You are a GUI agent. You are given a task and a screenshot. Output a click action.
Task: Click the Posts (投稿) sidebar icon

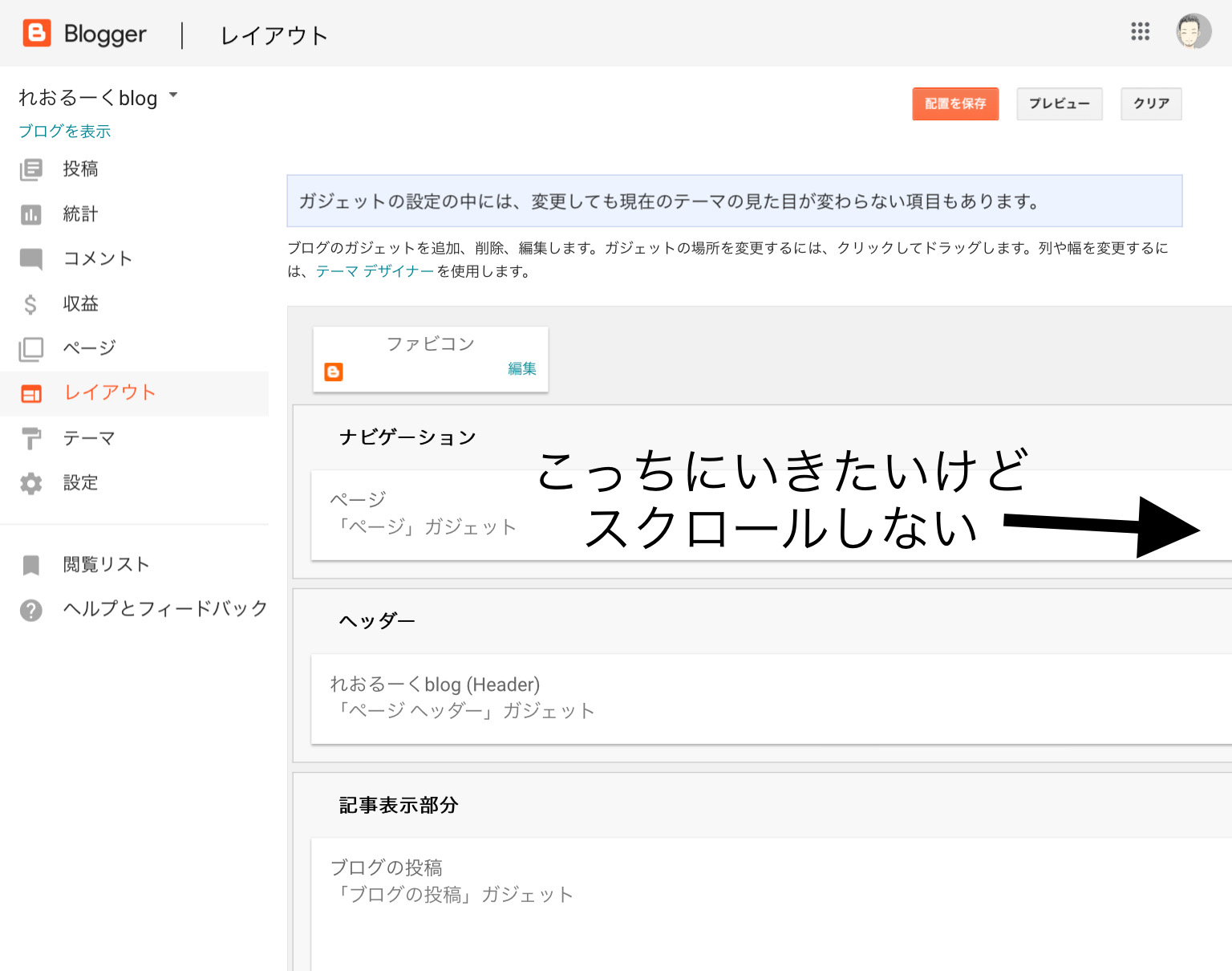pos(31,169)
